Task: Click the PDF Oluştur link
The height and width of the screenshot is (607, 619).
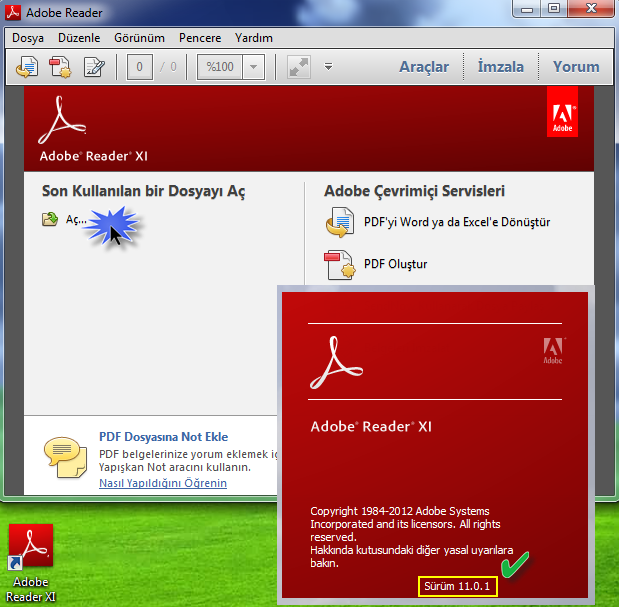Action: pos(395,264)
